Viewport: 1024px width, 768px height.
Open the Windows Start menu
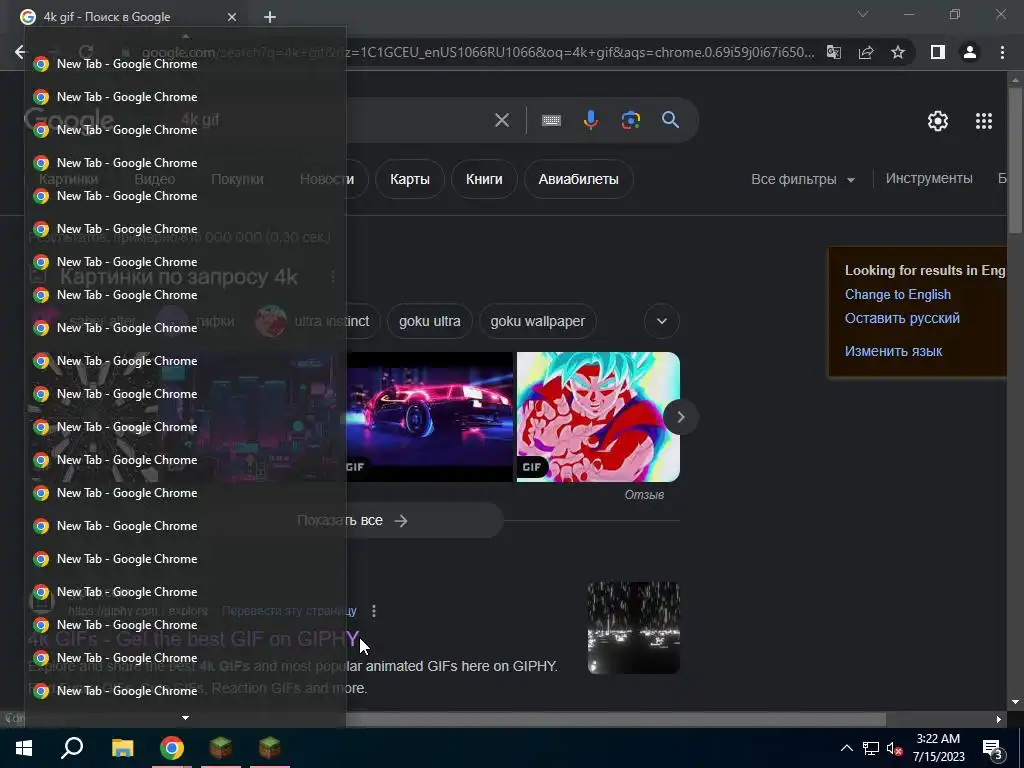click(24, 748)
